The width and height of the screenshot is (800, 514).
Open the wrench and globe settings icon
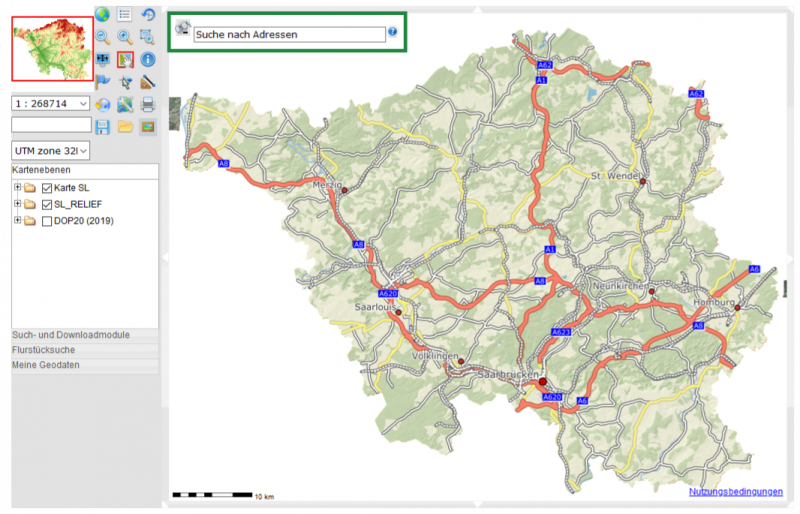click(x=125, y=105)
